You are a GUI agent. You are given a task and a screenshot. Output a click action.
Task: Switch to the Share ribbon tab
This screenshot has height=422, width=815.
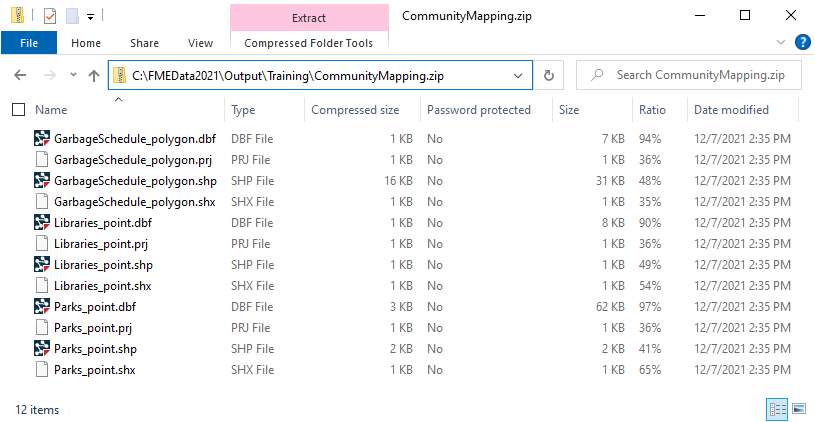144,43
